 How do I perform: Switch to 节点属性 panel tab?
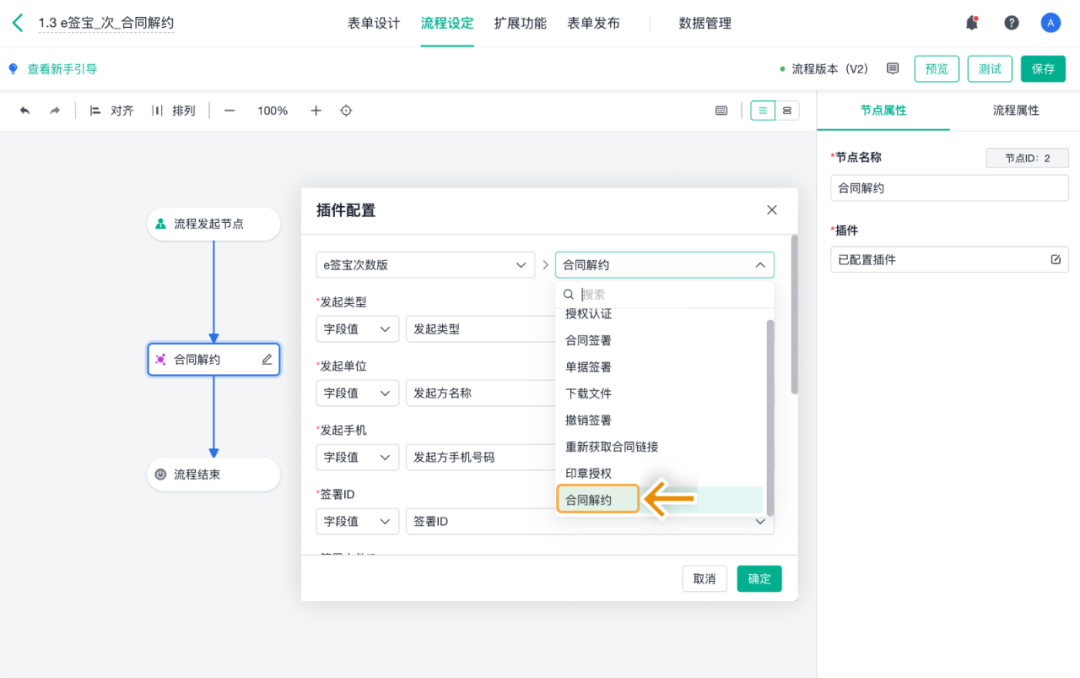tap(883, 110)
